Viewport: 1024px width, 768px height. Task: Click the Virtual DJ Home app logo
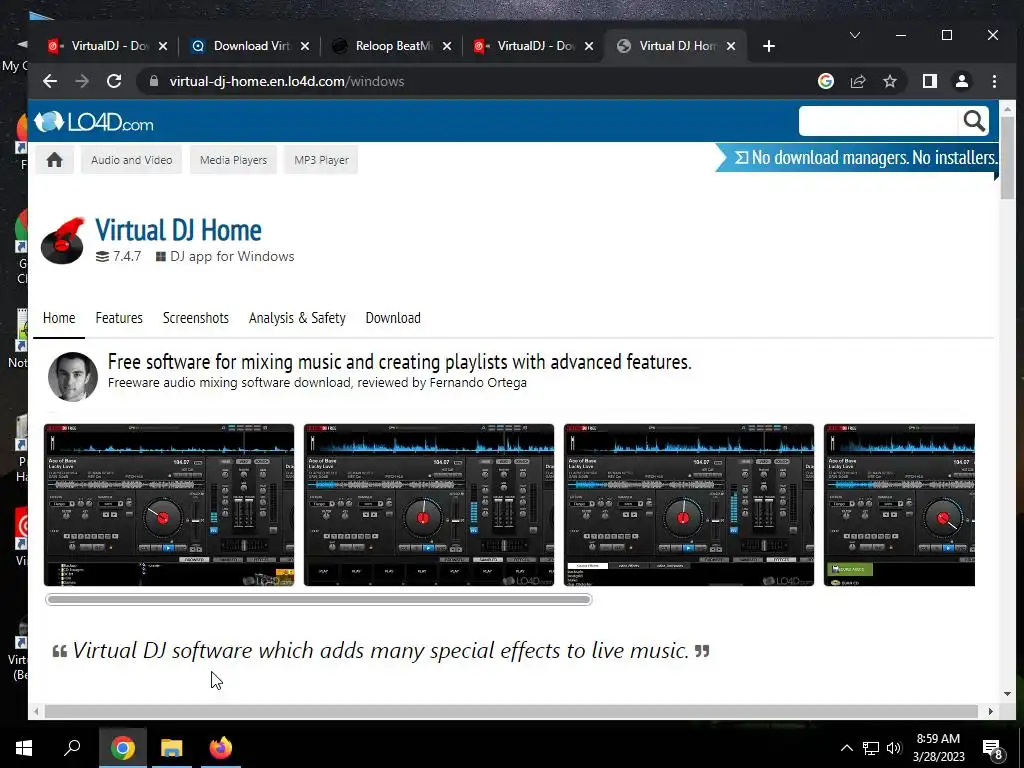(63, 240)
